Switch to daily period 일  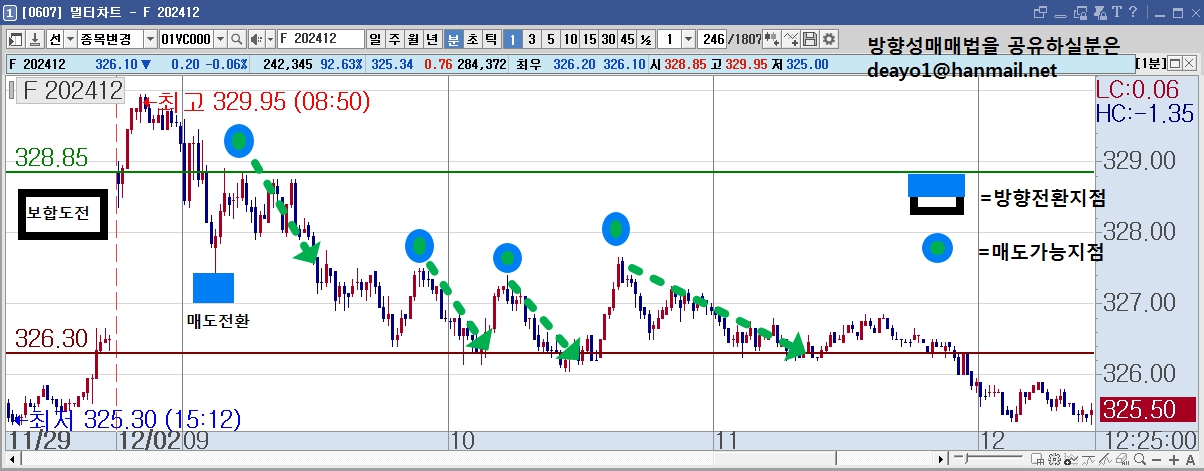pos(375,39)
